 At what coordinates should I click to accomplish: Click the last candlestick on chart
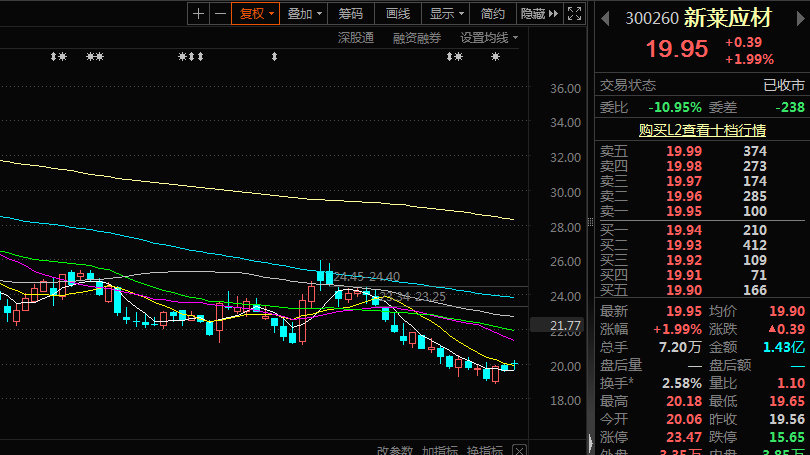click(x=514, y=365)
